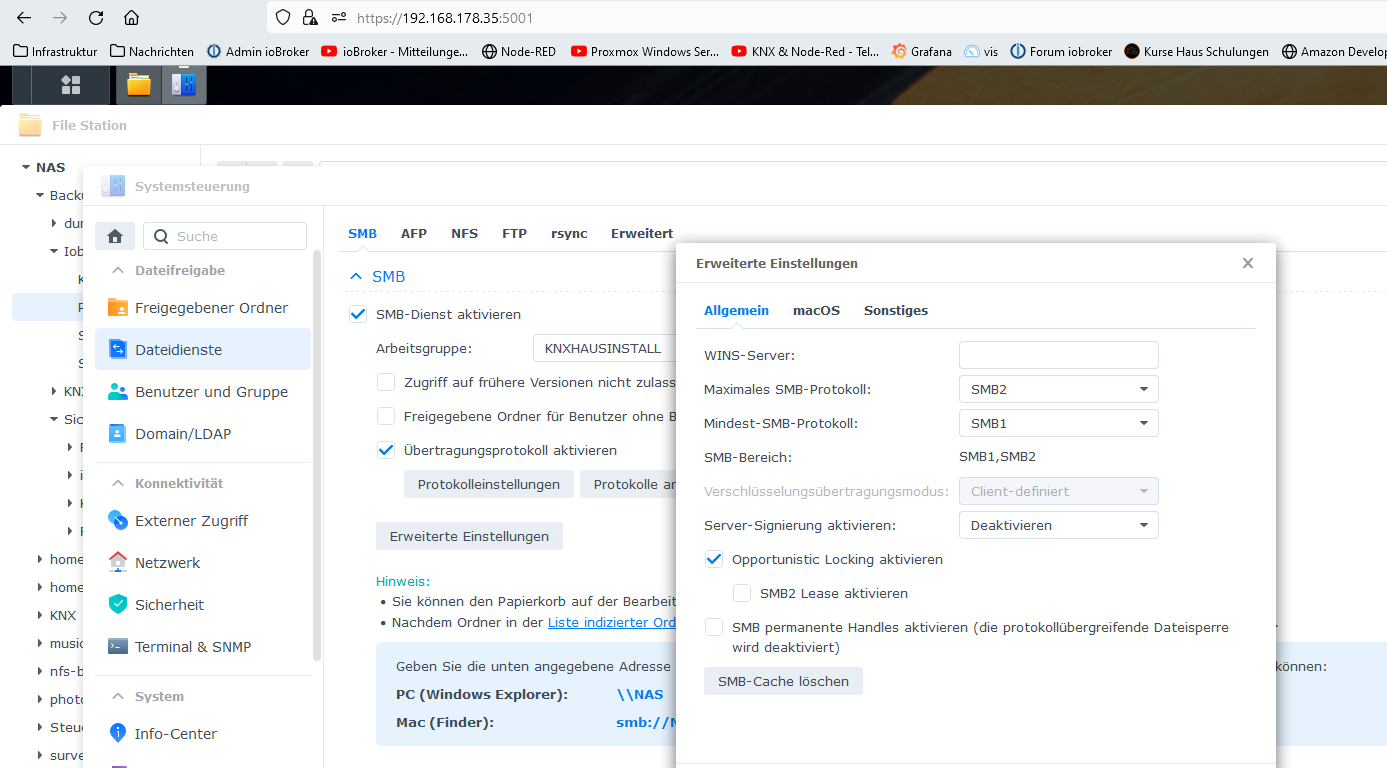This screenshot has height=768, width=1387.
Task: Open the Maximales SMB-Protokoll dropdown
Action: coord(1058,389)
